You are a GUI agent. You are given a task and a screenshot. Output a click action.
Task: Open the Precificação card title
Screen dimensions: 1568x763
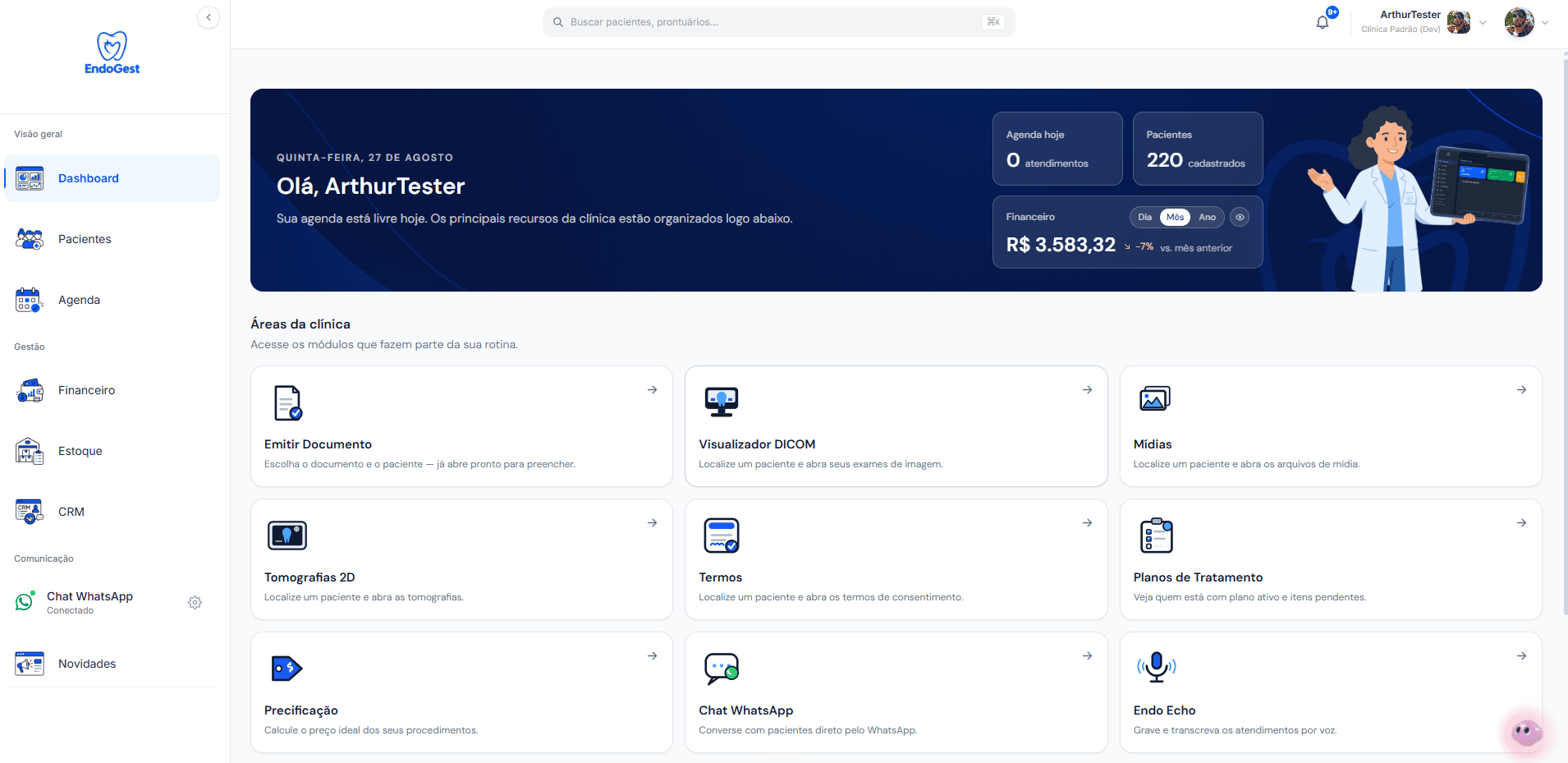coord(301,710)
